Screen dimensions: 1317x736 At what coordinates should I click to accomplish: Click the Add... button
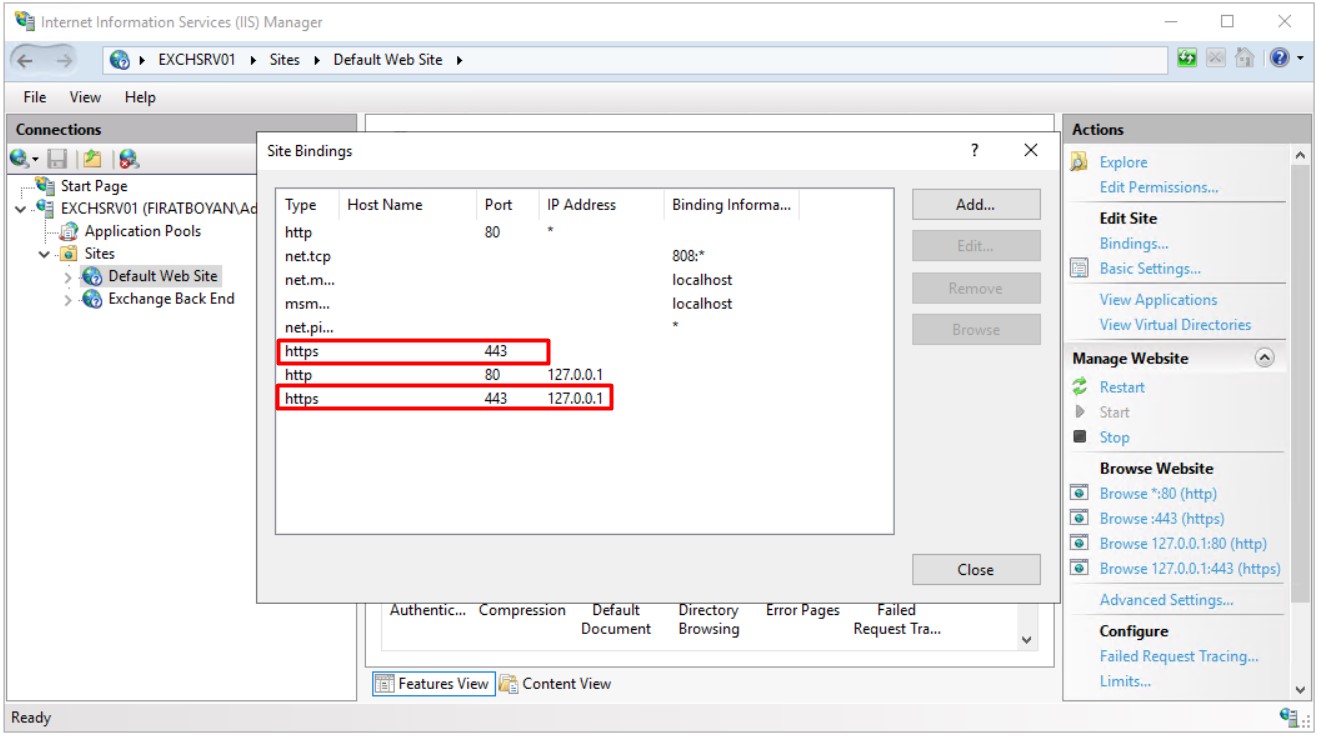[976, 205]
